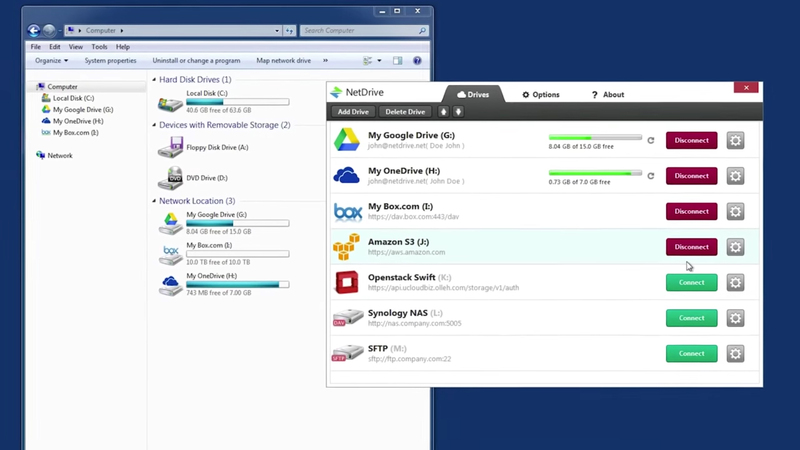The image size is (800, 450).
Task: Connect Openstack Swift drive
Action: pos(691,283)
